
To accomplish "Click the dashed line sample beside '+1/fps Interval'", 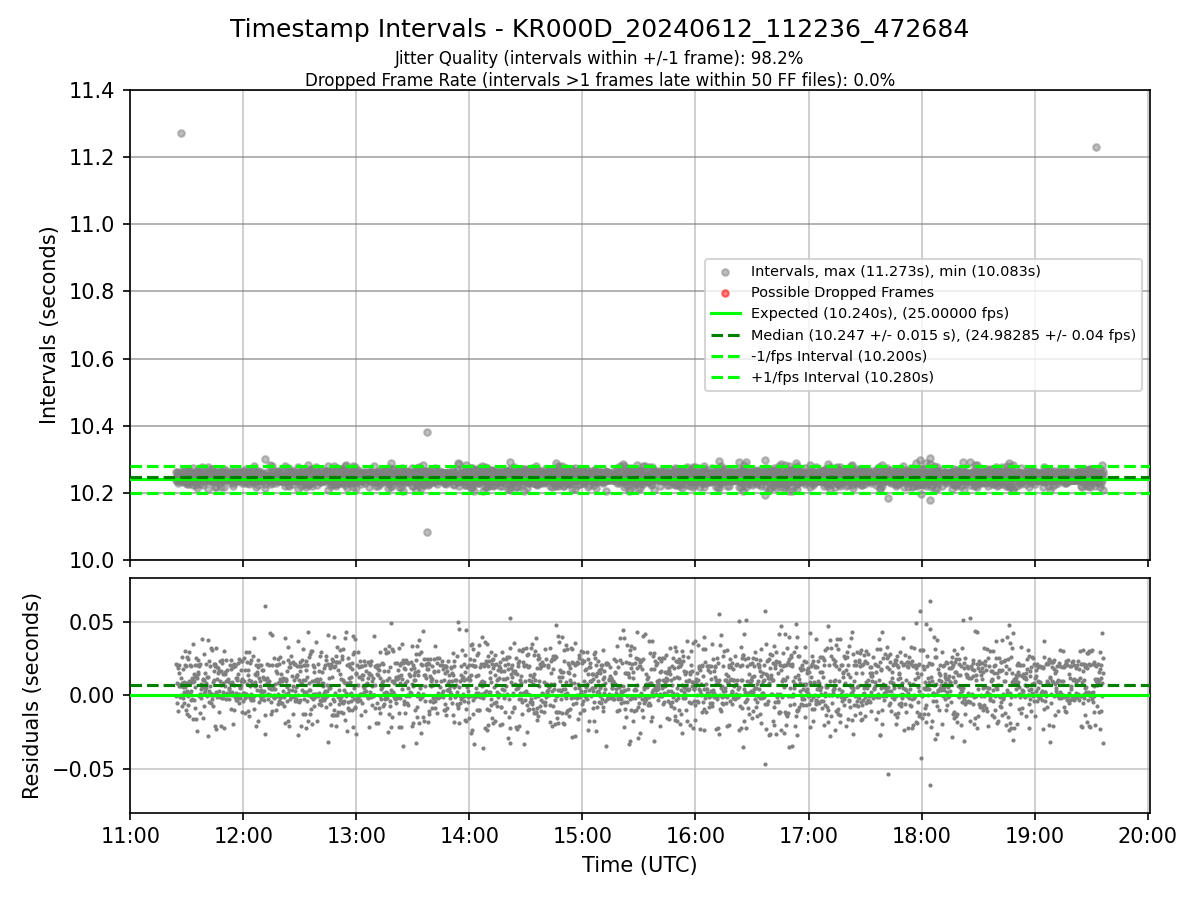I will [x=726, y=377].
